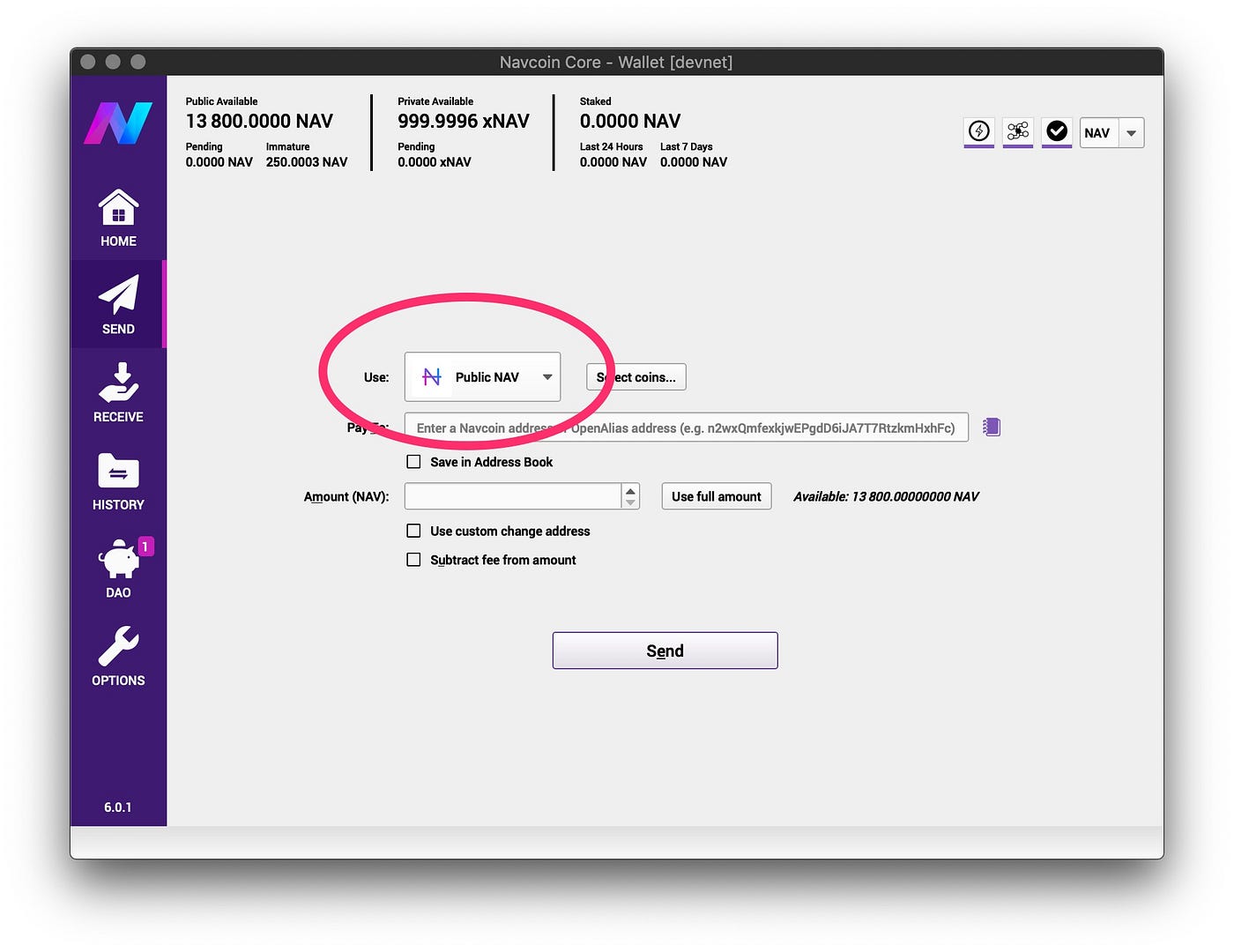Click the Send button
1234x952 pixels.
665,651
